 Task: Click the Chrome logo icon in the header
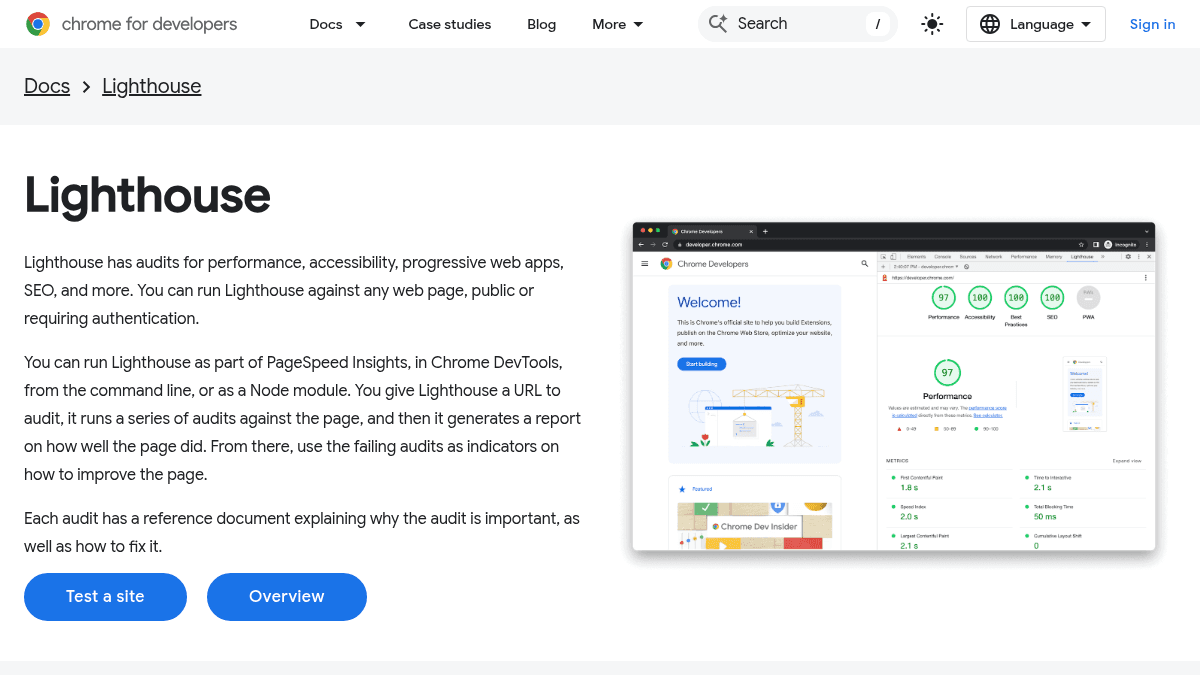(38, 24)
